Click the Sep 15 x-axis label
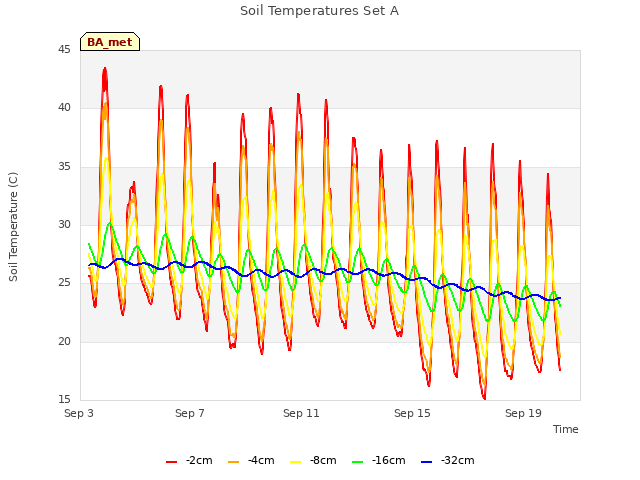The height and width of the screenshot is (480, 640). point(412,413)
